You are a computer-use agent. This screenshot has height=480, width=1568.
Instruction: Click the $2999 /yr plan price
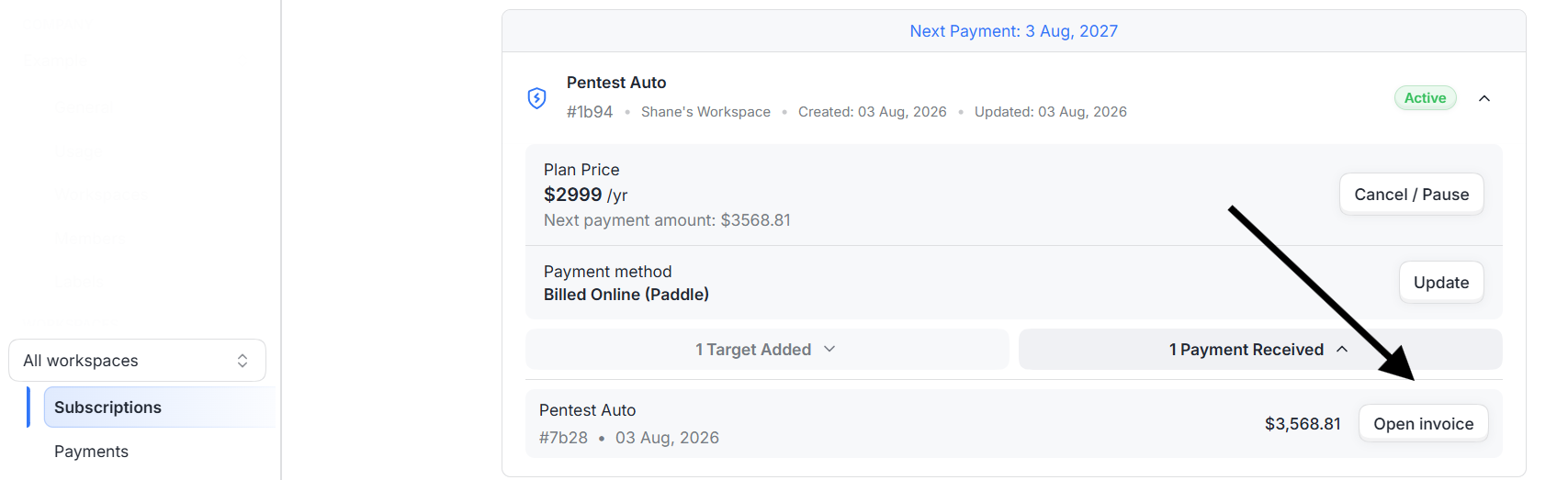click(585, 195)
